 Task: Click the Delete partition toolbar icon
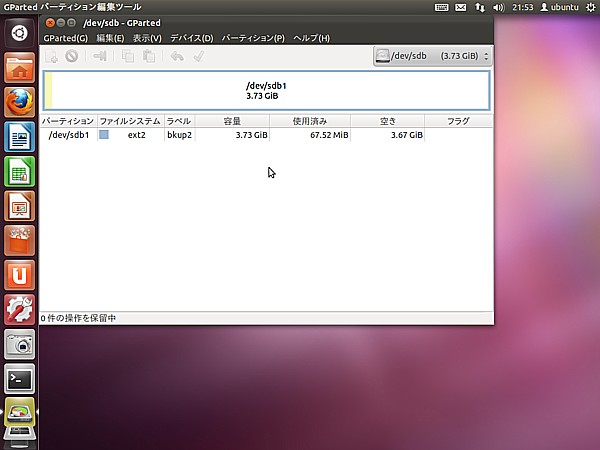pos(72,56)
